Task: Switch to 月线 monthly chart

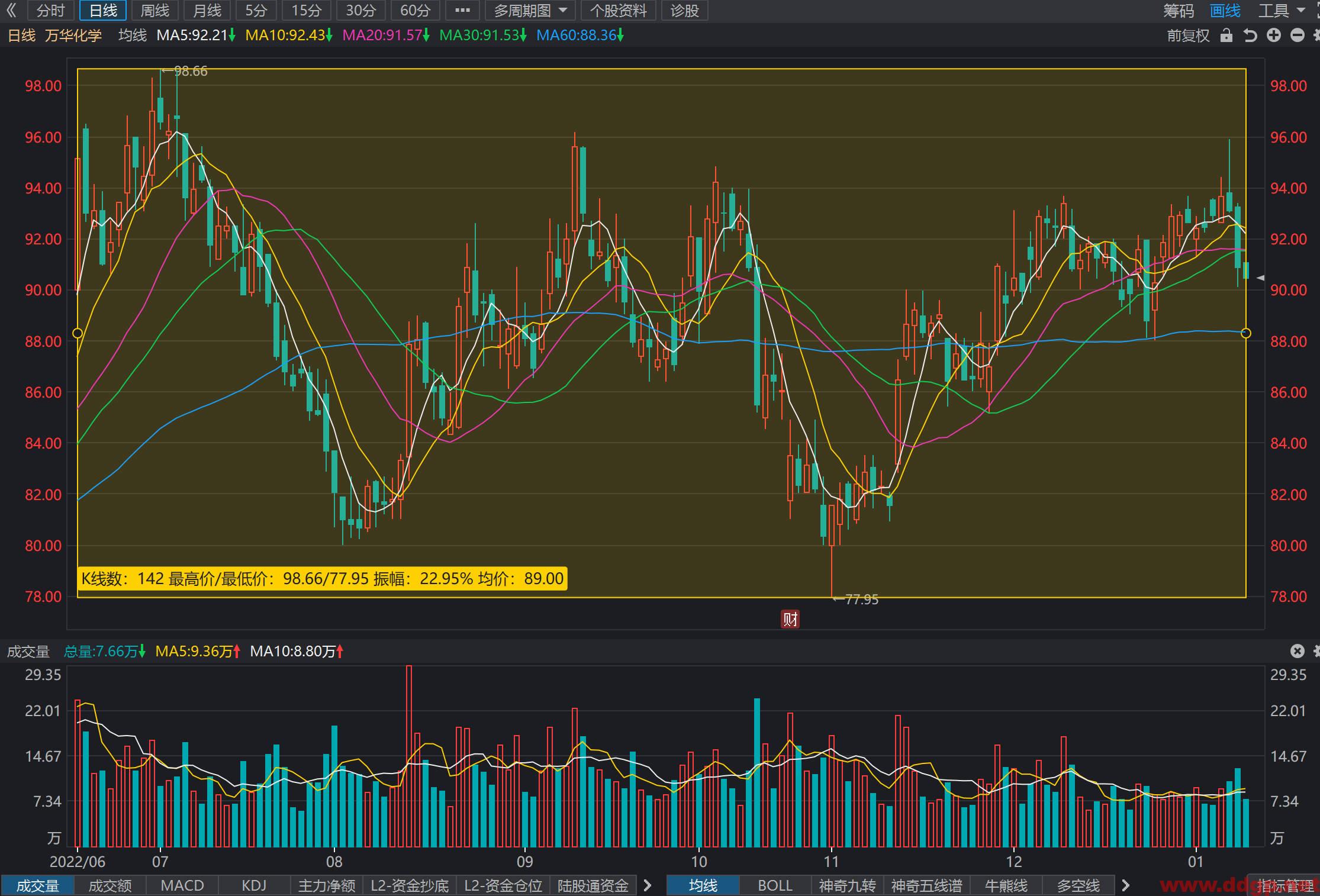Action: click(207, 11)
